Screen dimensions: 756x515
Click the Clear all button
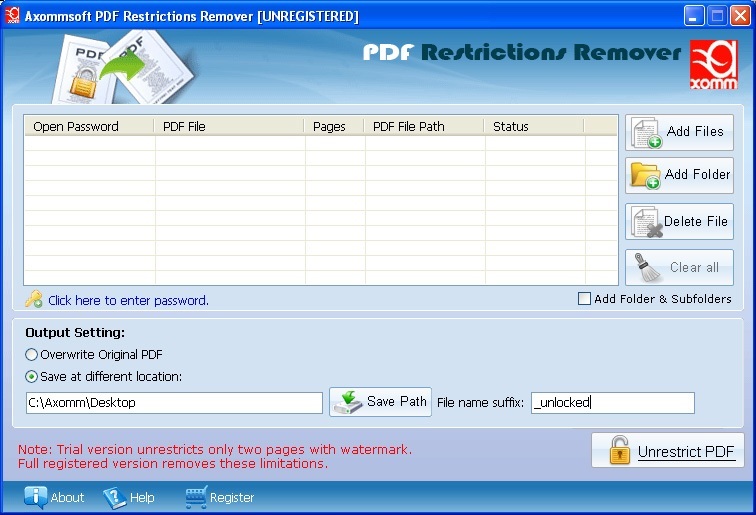point(679,268)
